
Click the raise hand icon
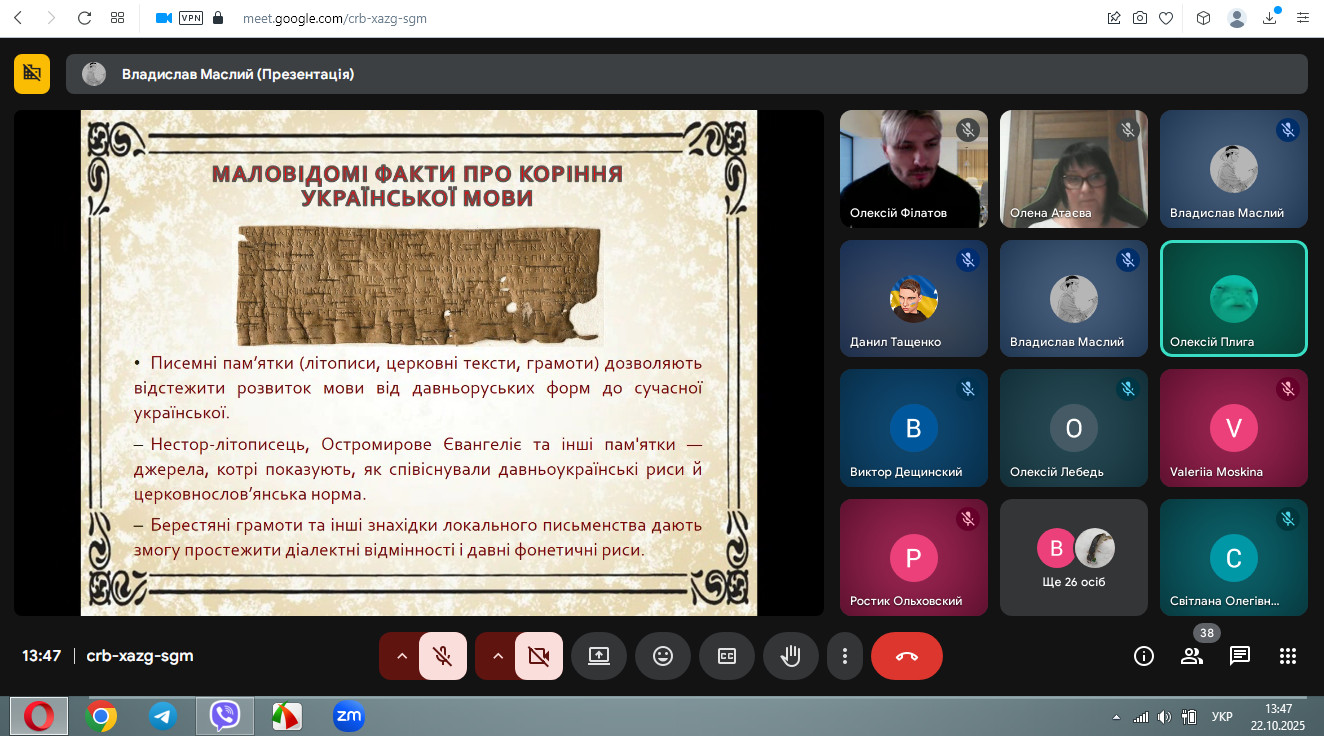(791, 656)
